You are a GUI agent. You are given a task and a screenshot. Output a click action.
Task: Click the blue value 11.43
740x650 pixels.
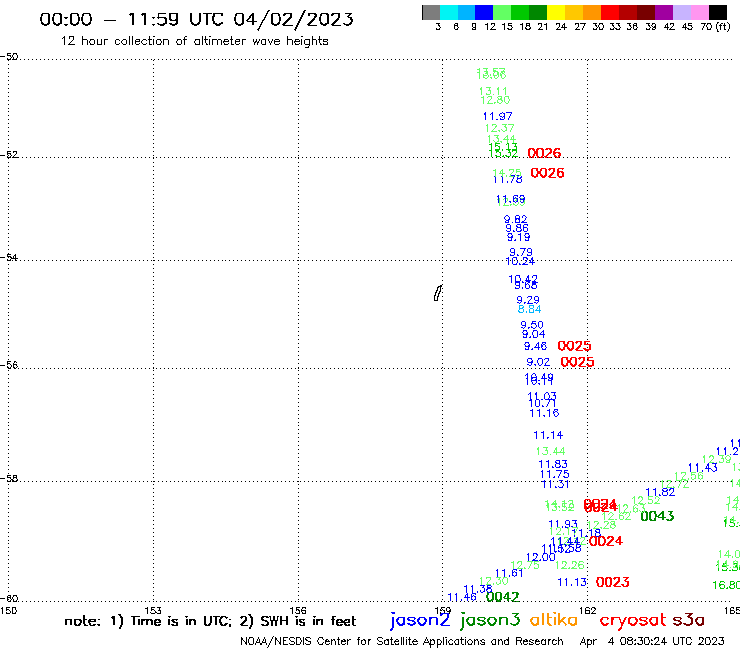tap(702, 468)
